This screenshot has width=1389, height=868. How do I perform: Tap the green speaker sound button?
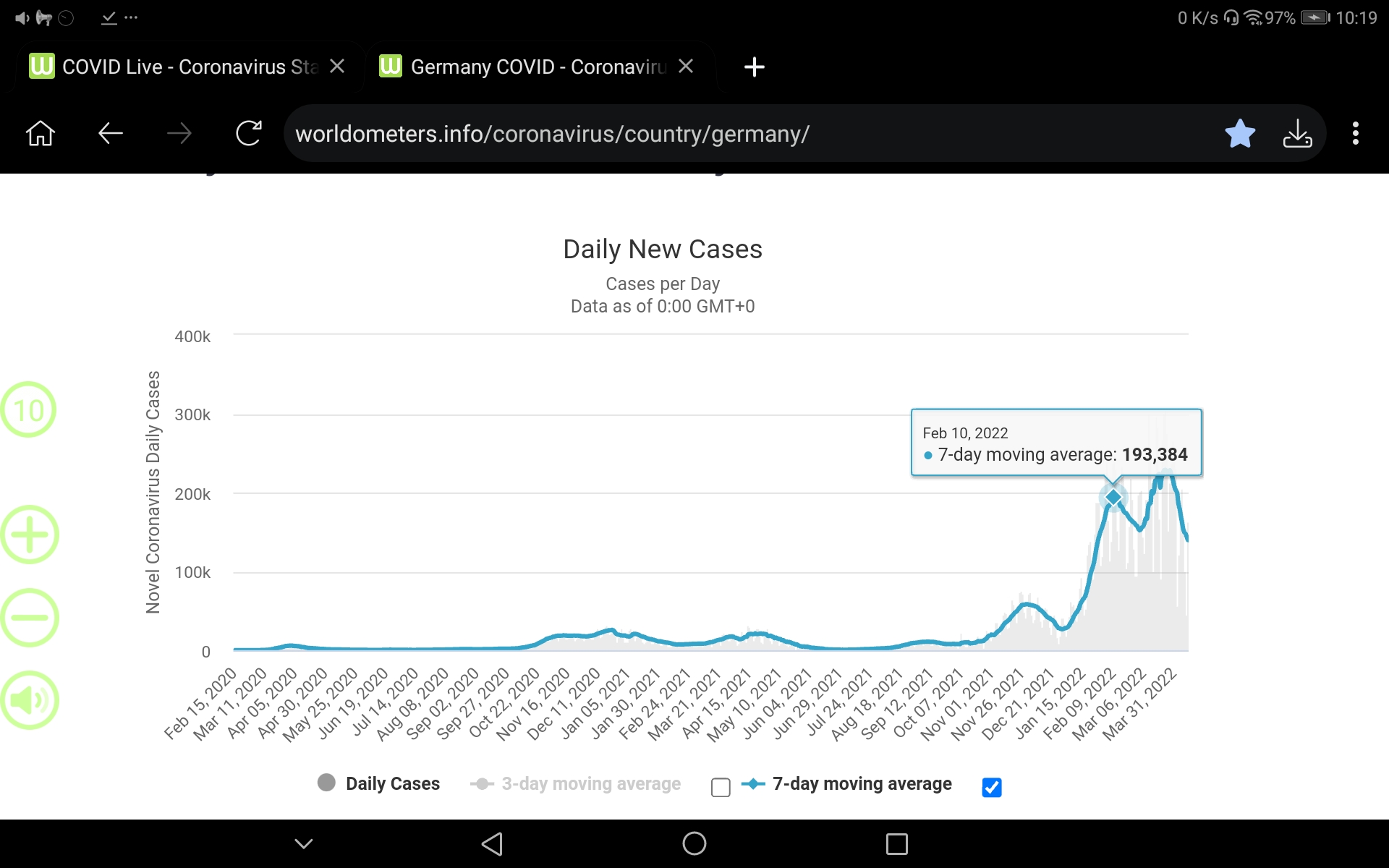point(30,700)
